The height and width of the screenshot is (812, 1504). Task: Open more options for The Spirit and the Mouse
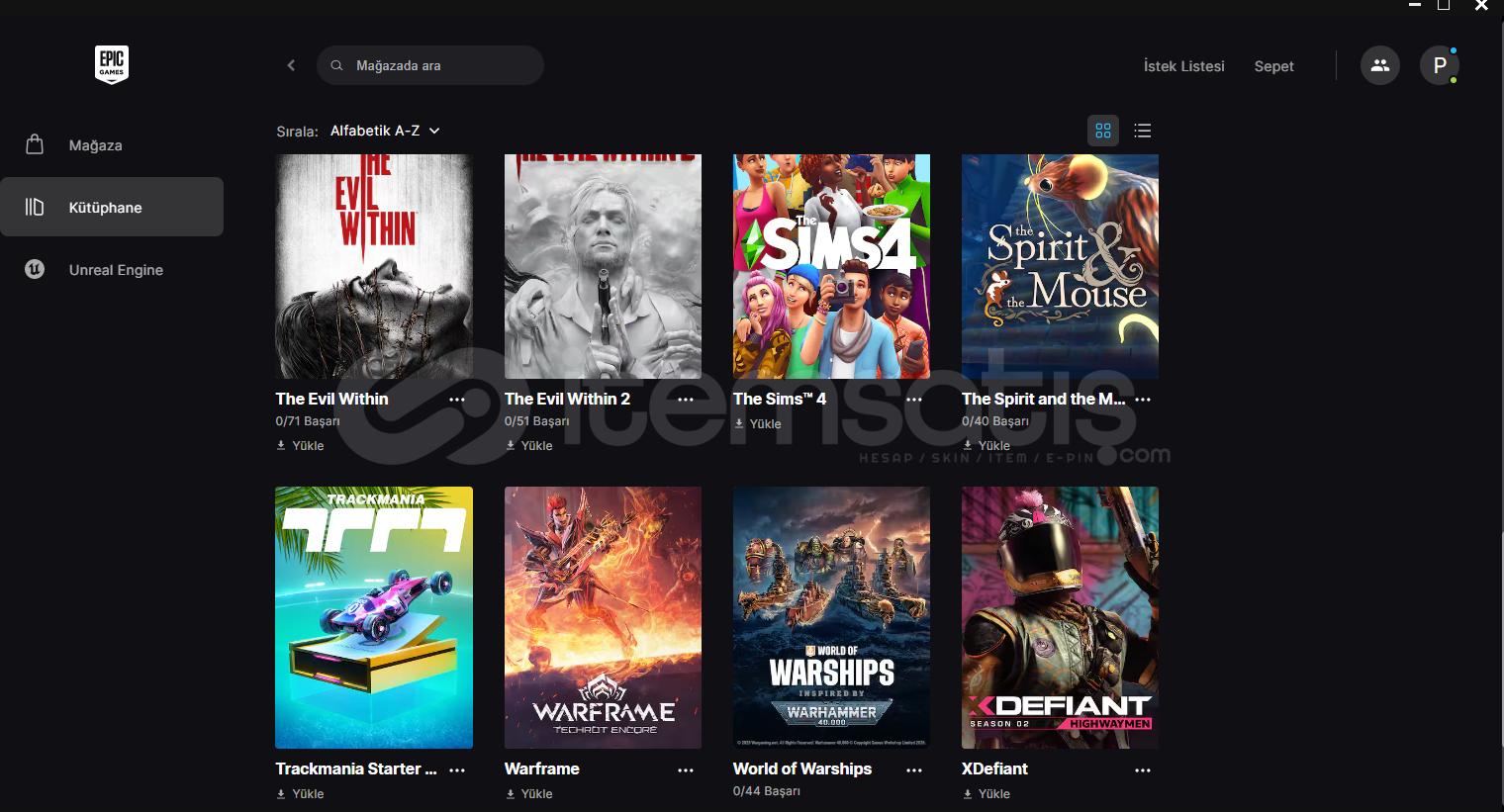point(1143,400)
